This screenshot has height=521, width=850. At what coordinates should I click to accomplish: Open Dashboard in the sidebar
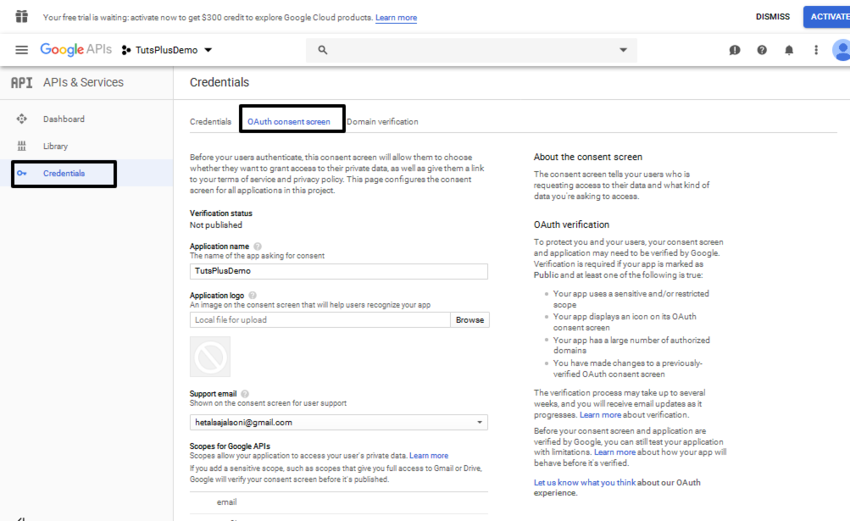[x=64, y=119]
